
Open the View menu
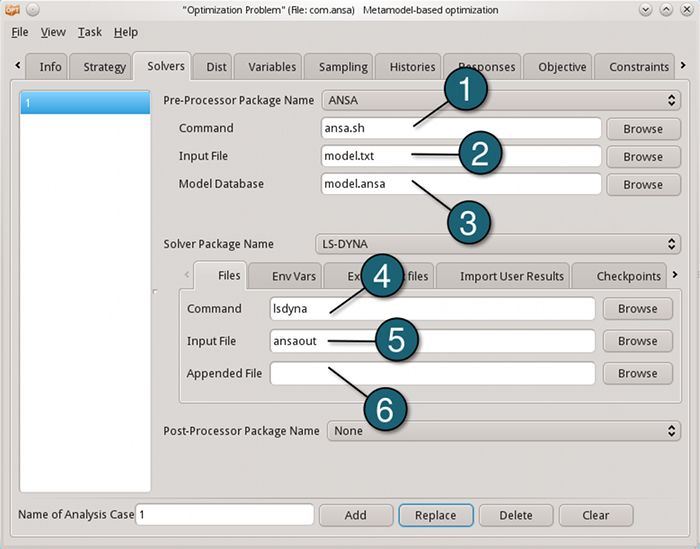[x=53, y=32]
